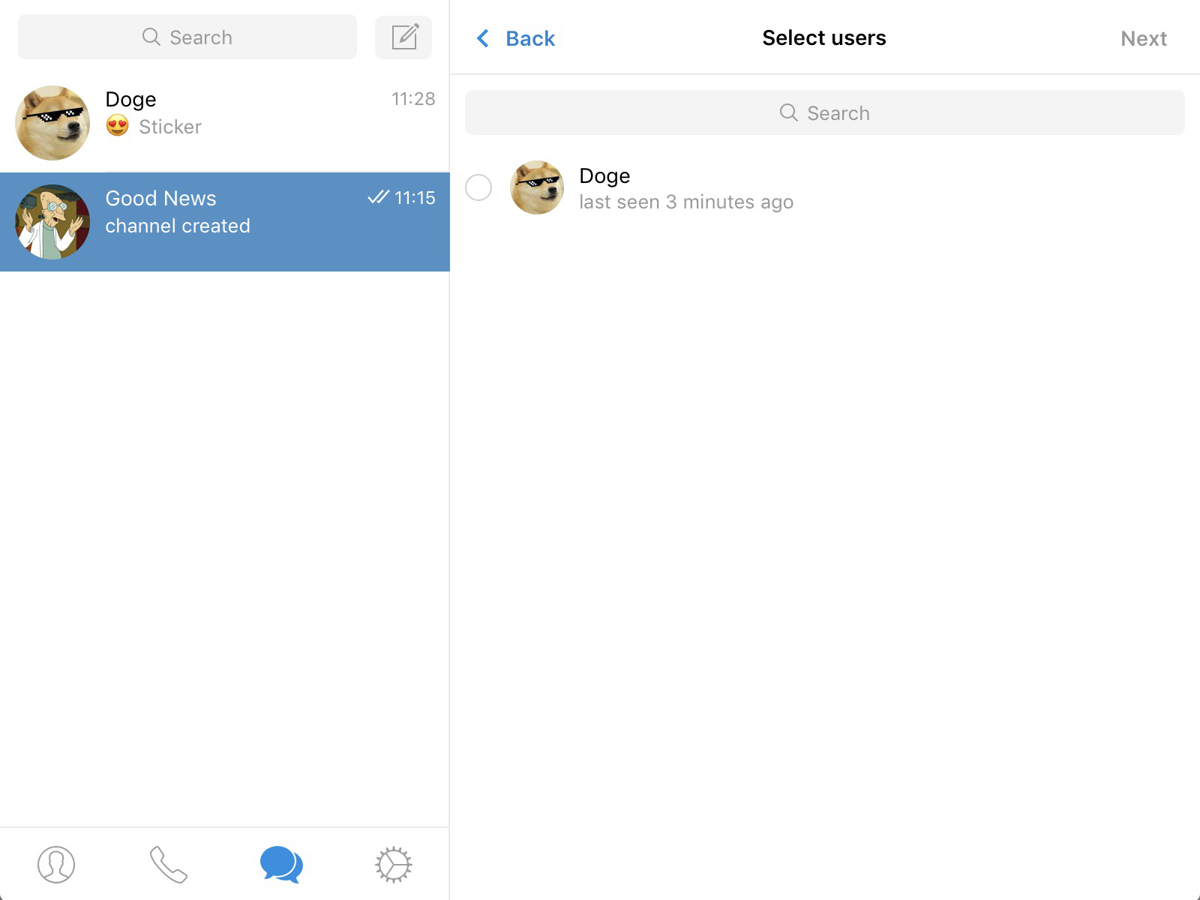Select Doge name in users list
This screenshot has width=1200, height=900.
pos(605,176)
